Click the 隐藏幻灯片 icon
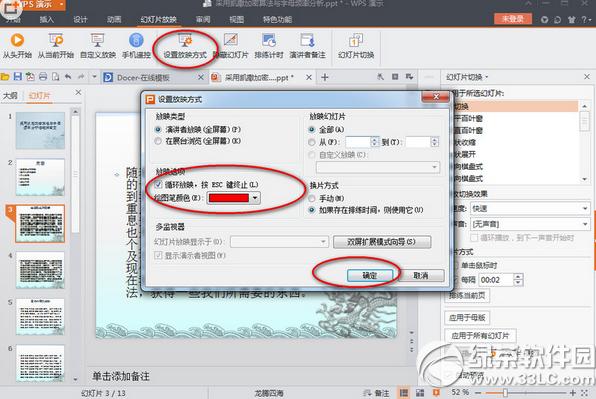This screenshot has height=399, width=596. click(231, 40)
